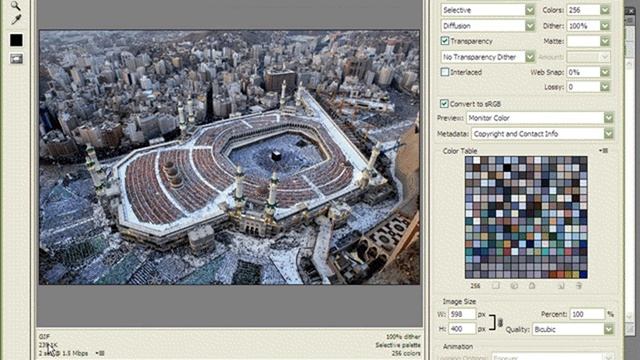The width and height of the screenshot is (640, 360).
Task: Click the 'Image Size' heading
Action: (x=459, y=301)
